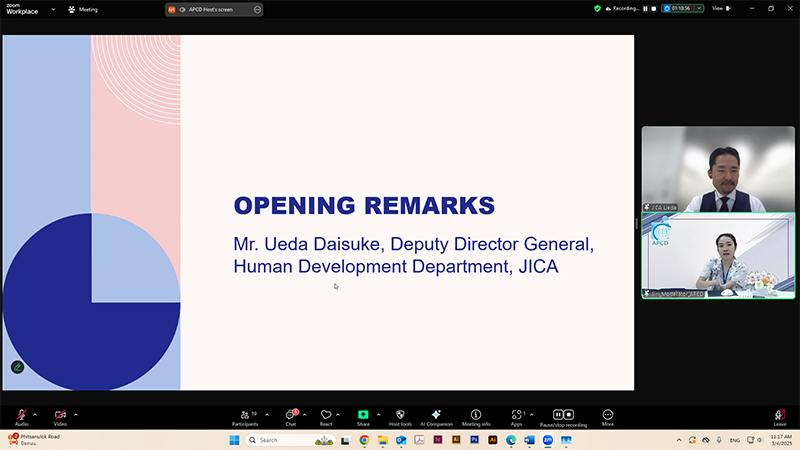
Task: Expand audio options arrow next to Audio
Action: [35, 414]
